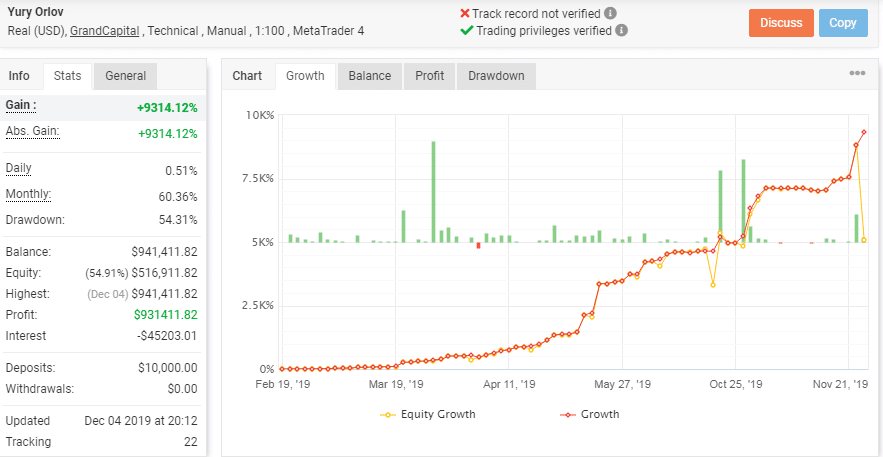Click the Deposits value $10,000.00
883x457 pixels.
[168, 368]
